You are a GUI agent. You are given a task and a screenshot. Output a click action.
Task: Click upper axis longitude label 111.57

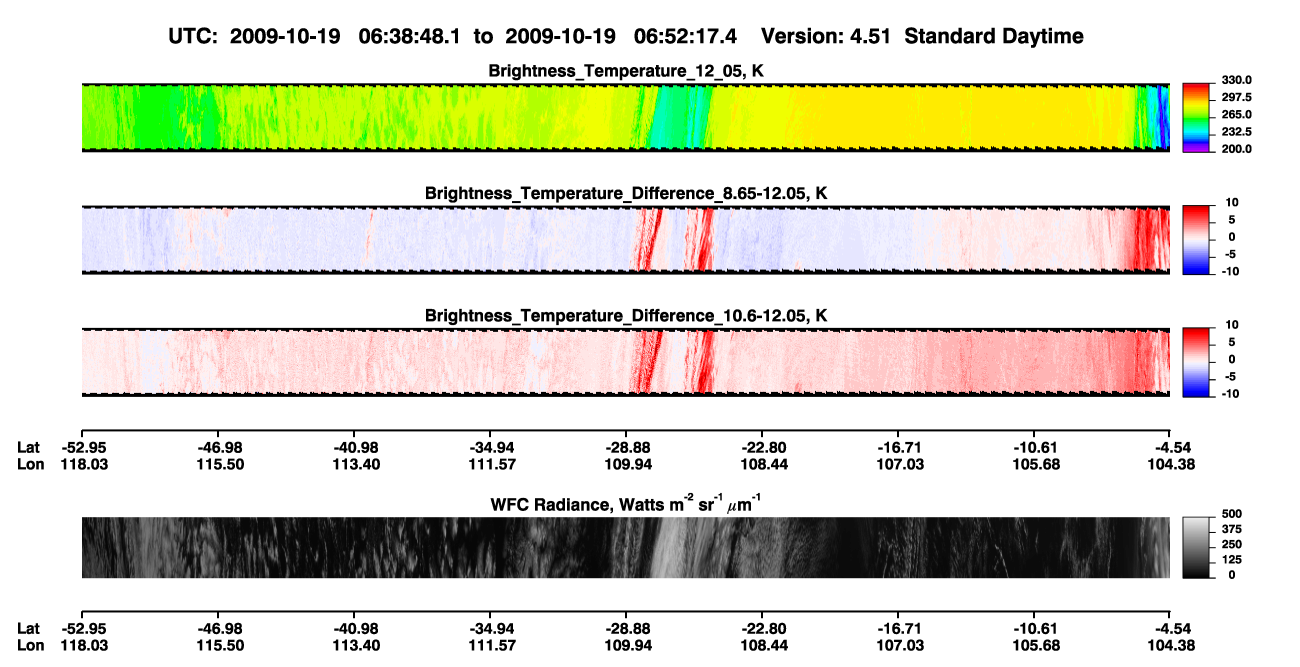490,464
